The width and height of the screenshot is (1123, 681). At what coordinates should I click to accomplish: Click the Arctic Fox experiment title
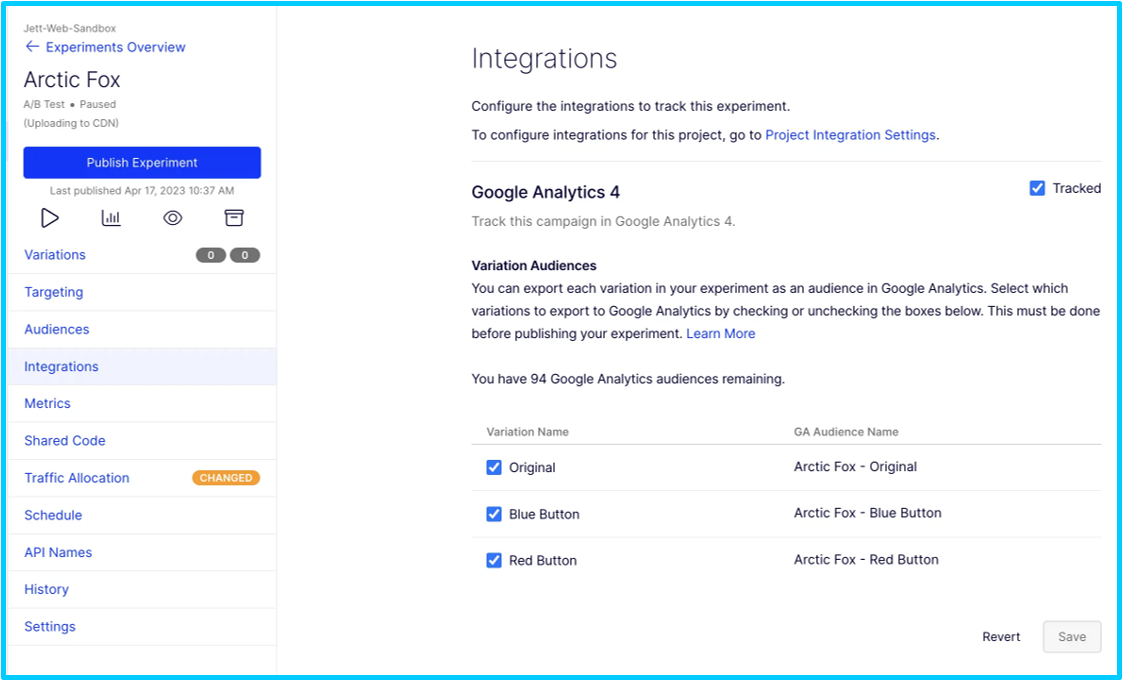72,79
